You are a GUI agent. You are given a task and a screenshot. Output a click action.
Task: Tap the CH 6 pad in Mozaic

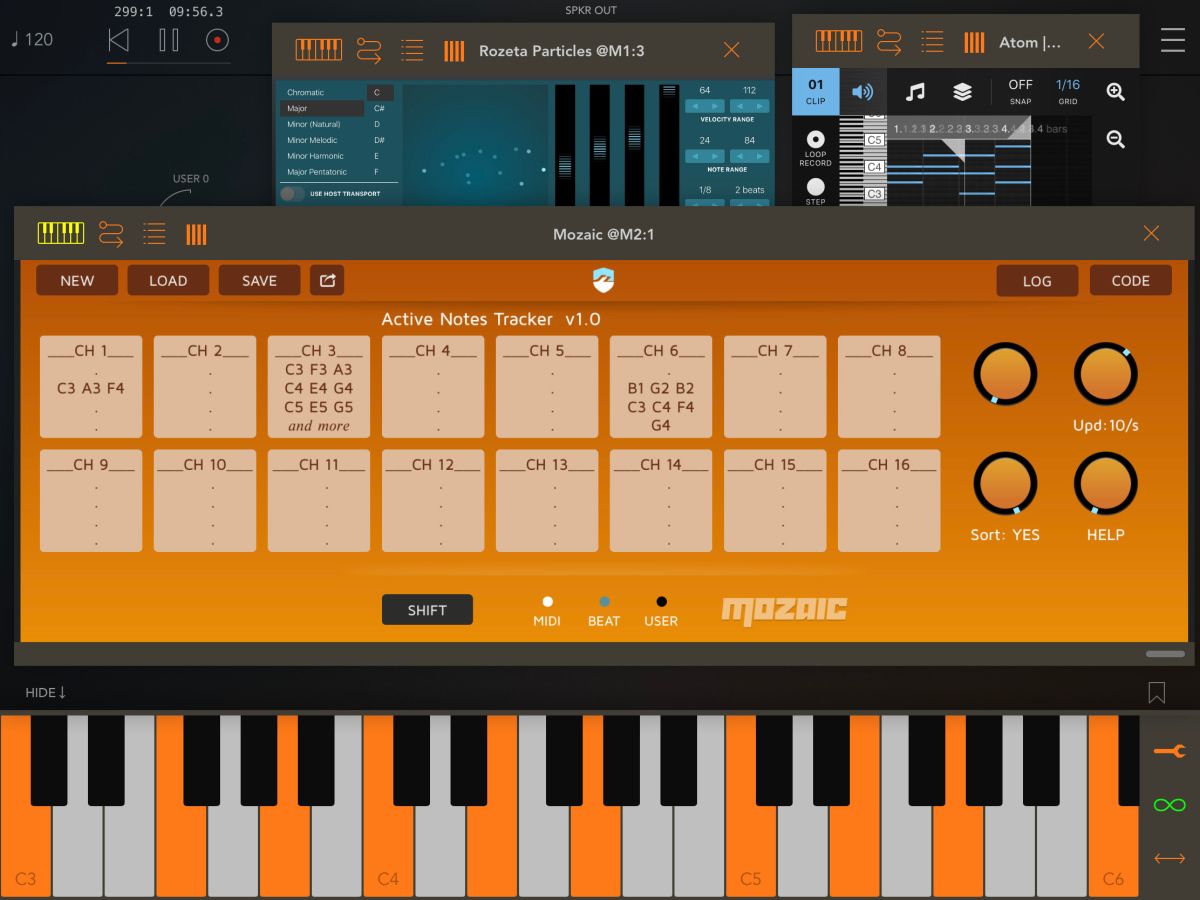(x=661, y=387)
